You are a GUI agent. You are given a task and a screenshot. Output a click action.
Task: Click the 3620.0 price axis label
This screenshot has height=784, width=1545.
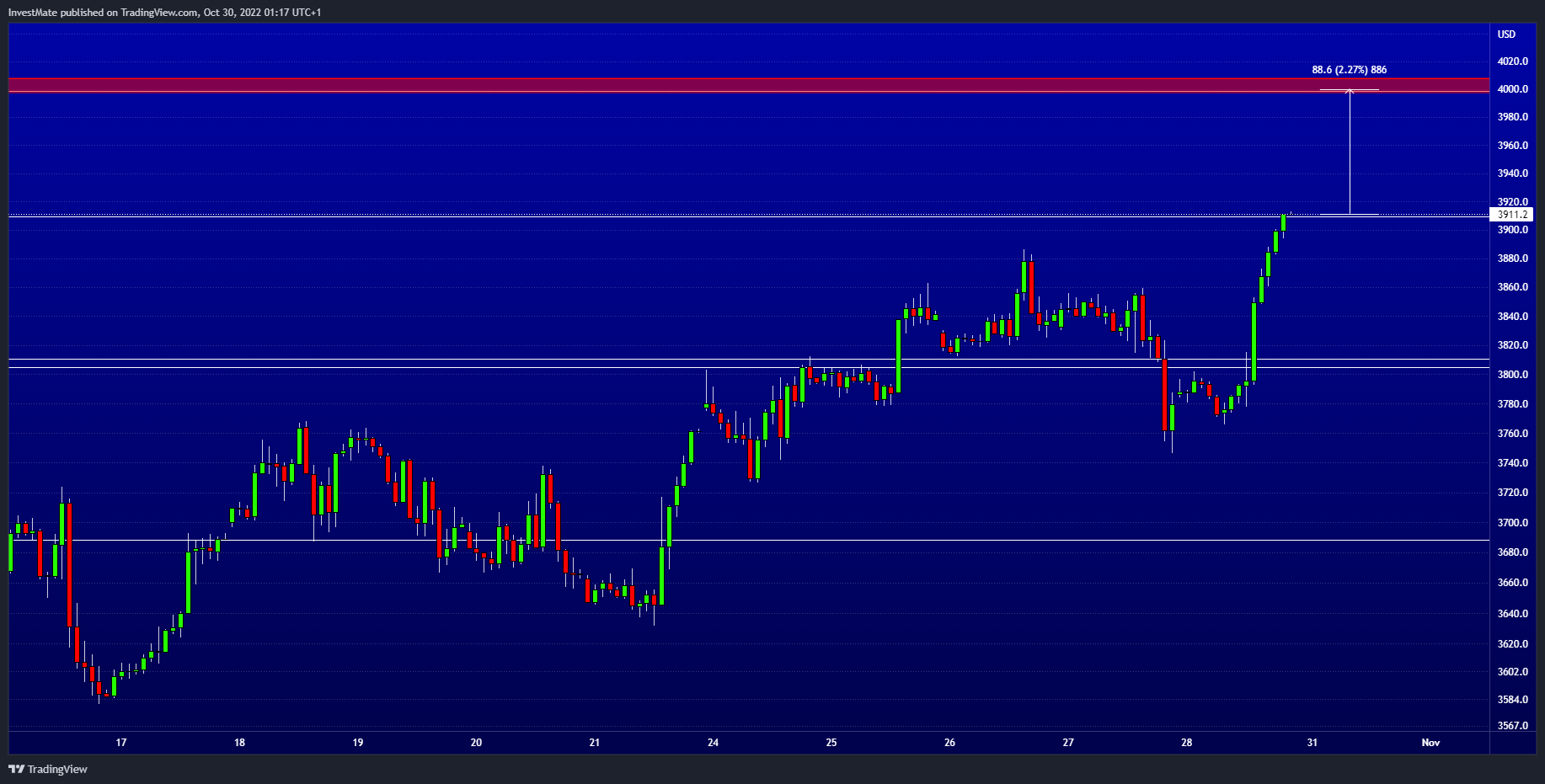coord(1513,644)
